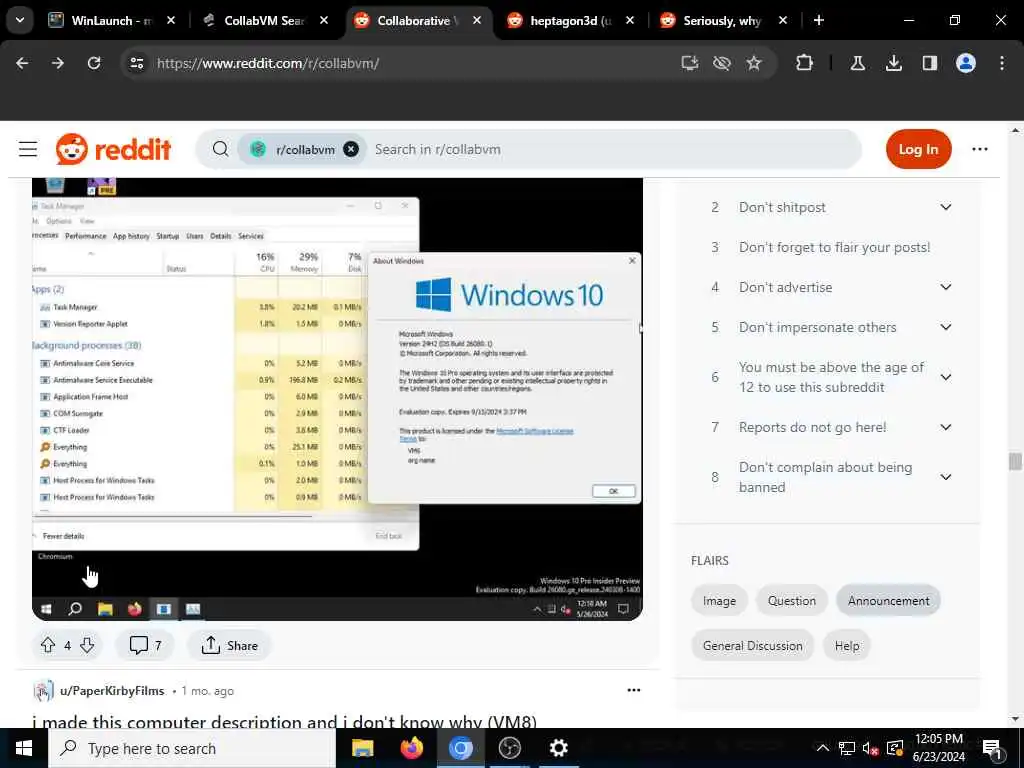Open OBS Studio from the taskbar
Screen dimensions: 1024x768
[509, 748]
